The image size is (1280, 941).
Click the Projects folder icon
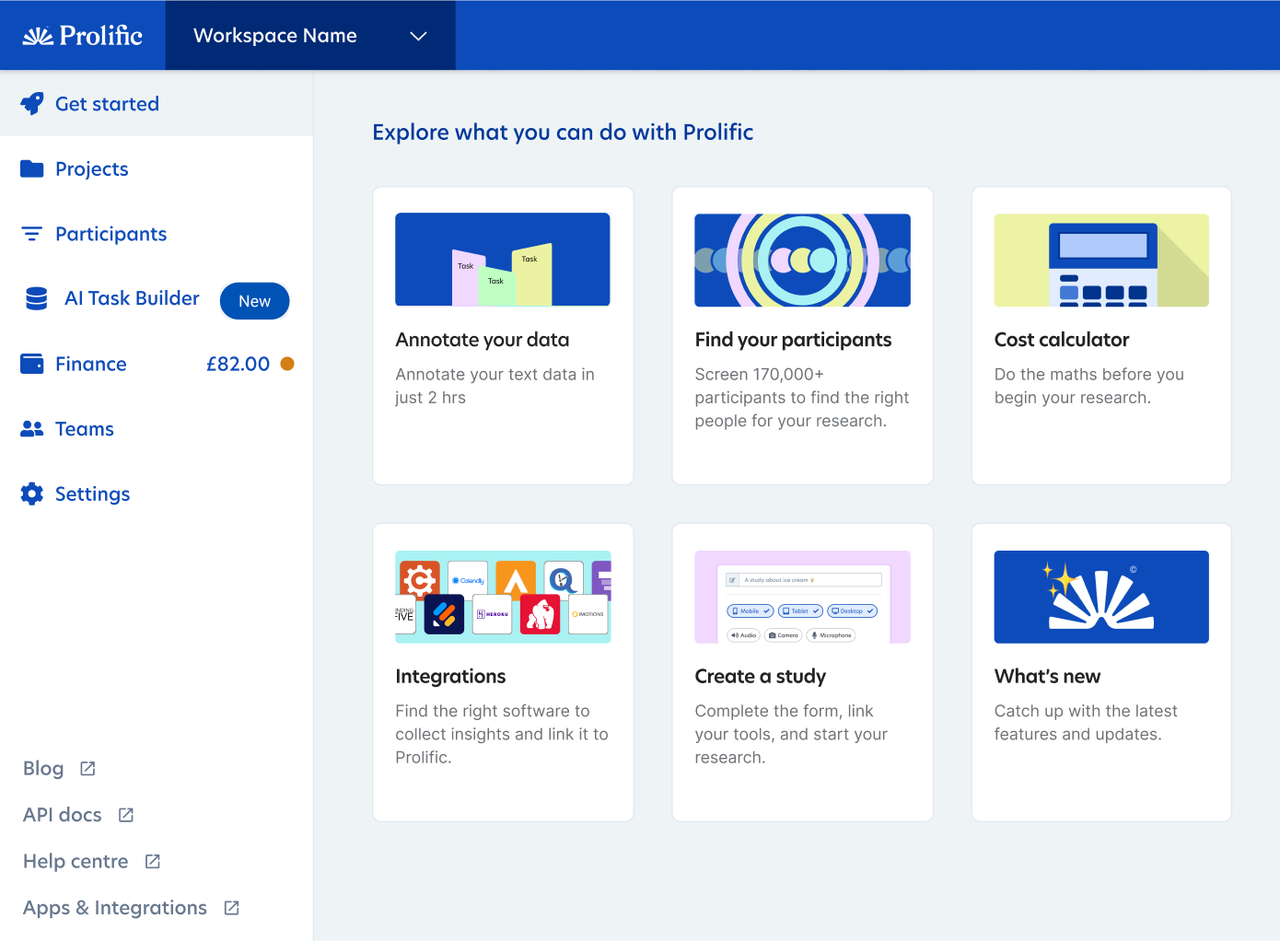(31, 168)
